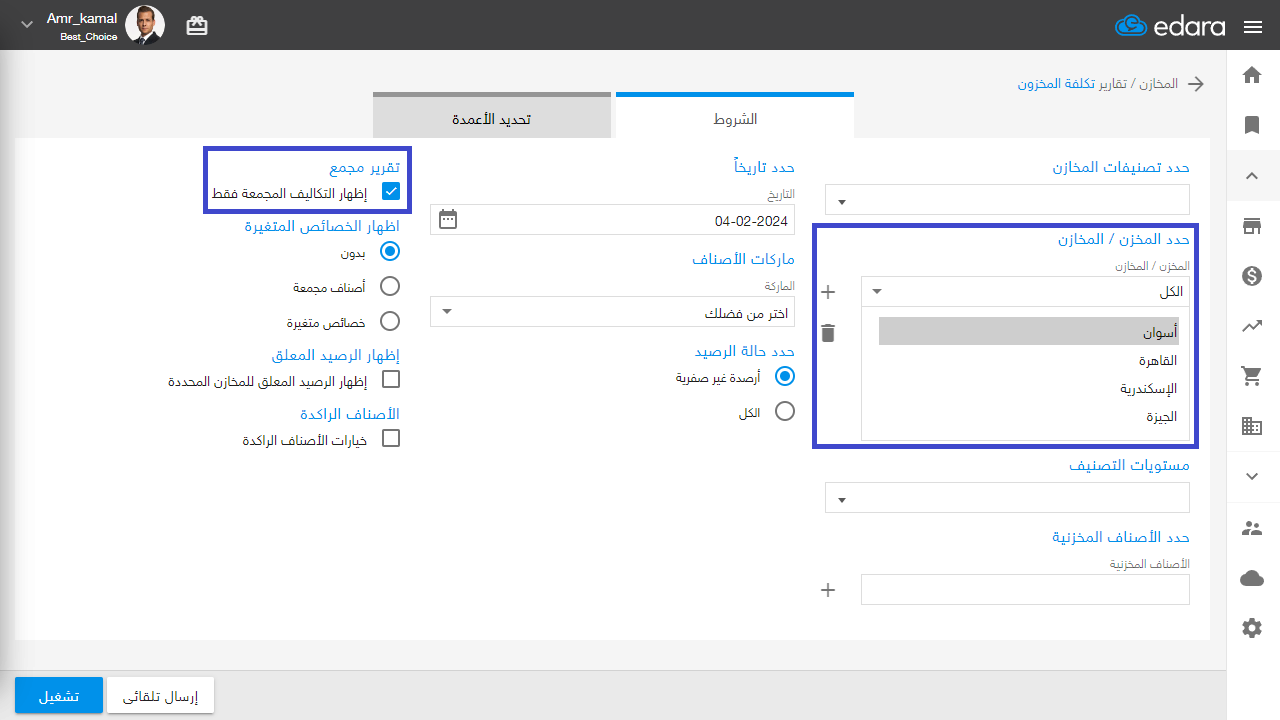1280x720 pixels.
Task: Click the edara logo
Action: click(1170, 26)
